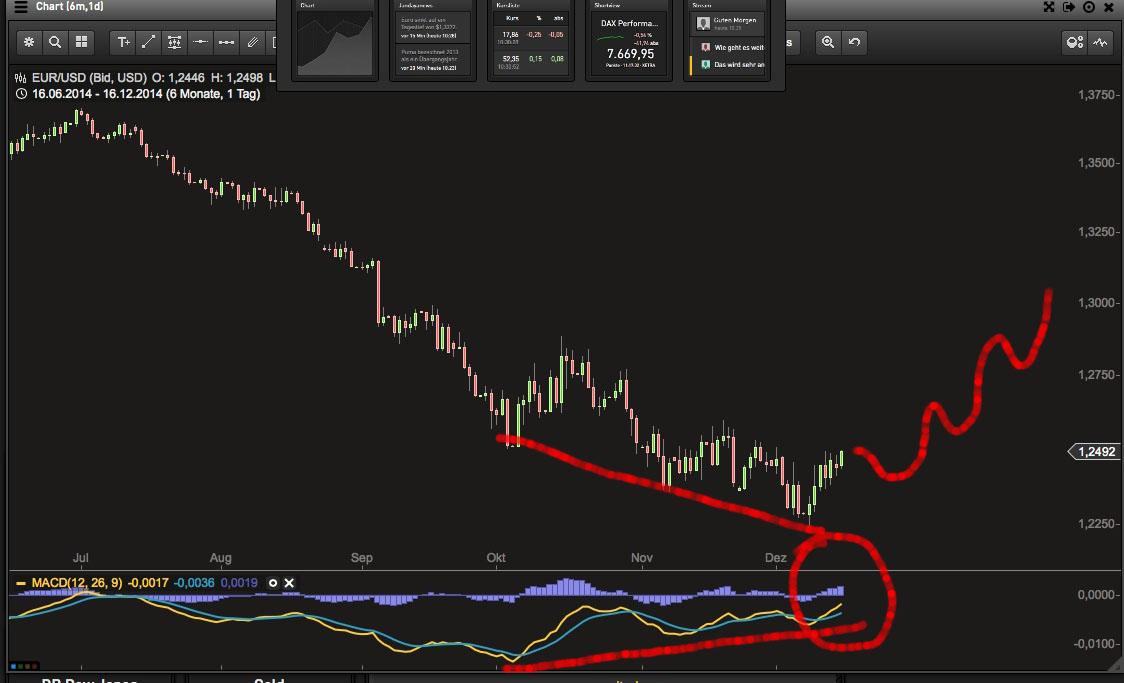The height and width of the screenshot is (683, 1124).
Task: Click the blue page dot below MACD
Action: (13, 667)
